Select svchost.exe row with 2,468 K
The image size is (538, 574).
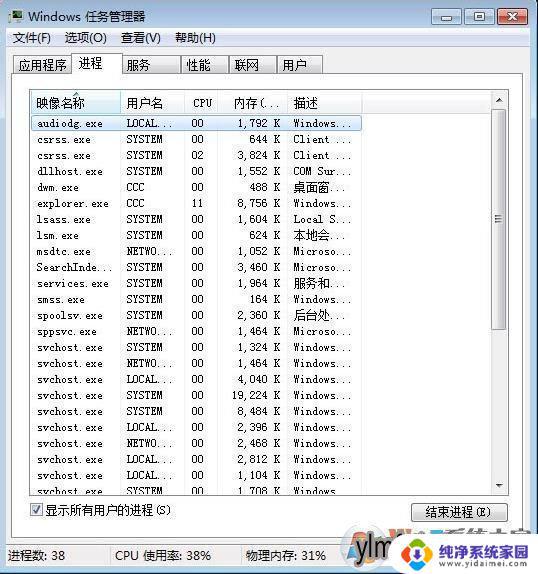196,443
